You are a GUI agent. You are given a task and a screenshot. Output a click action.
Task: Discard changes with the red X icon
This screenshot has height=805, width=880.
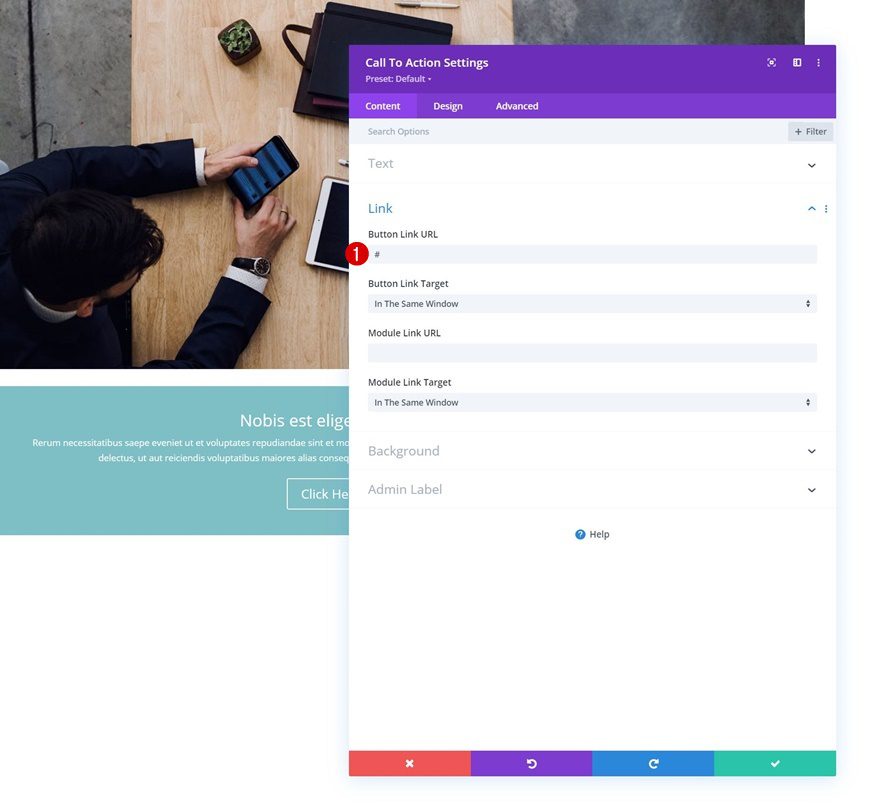pyautogui.click(x=409, y=763)
